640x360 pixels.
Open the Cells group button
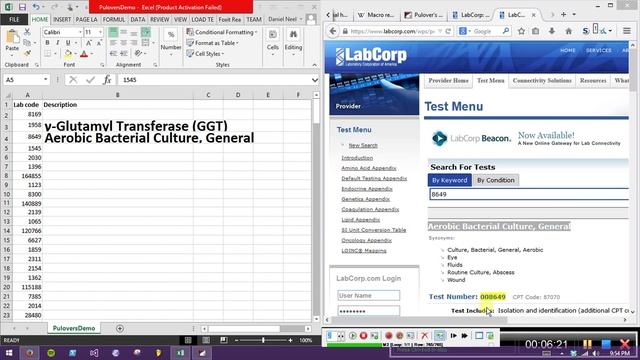pyautogui.click(x=273, y=43)
